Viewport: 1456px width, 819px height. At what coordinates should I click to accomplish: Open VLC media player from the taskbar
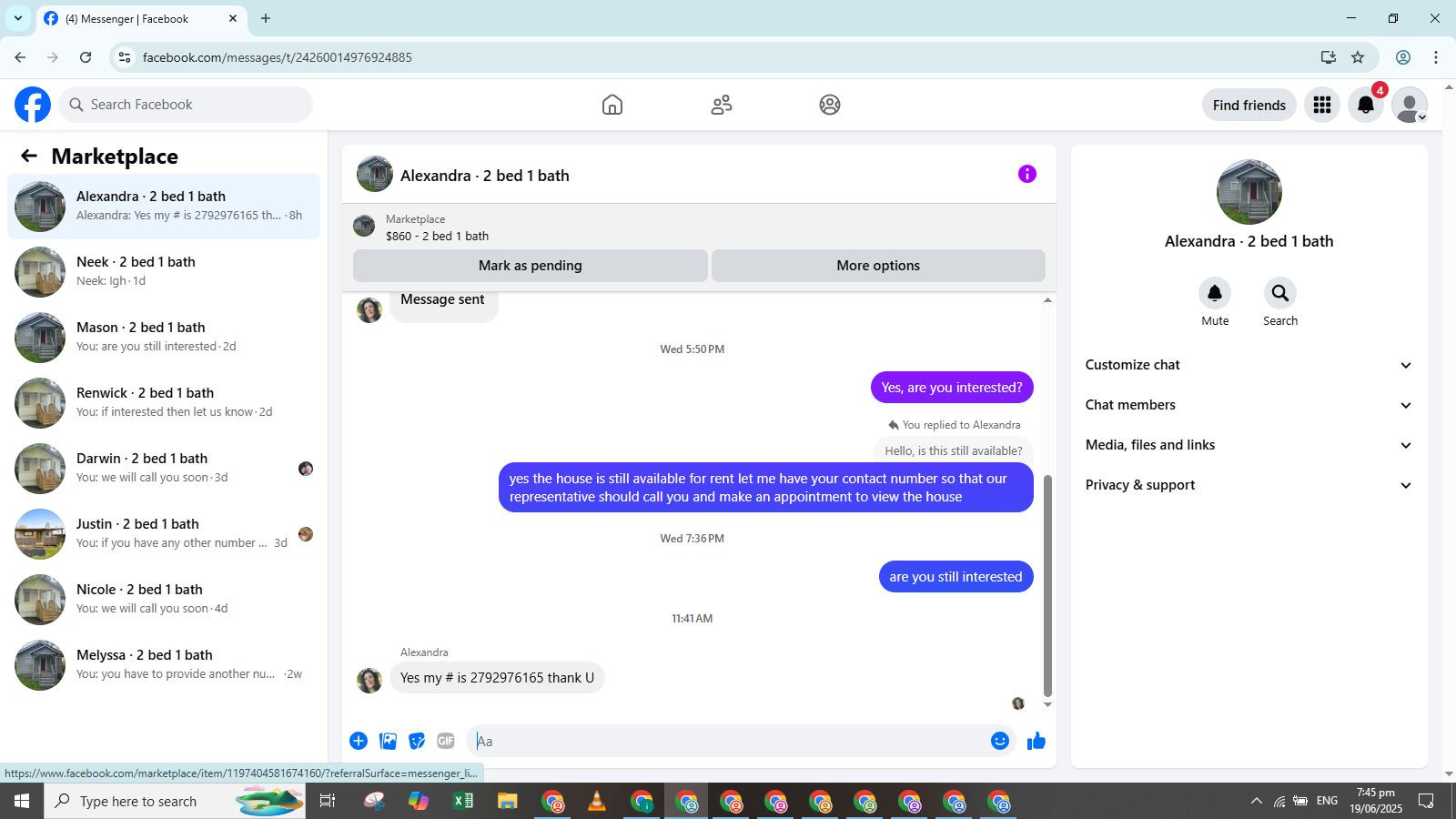596,801
